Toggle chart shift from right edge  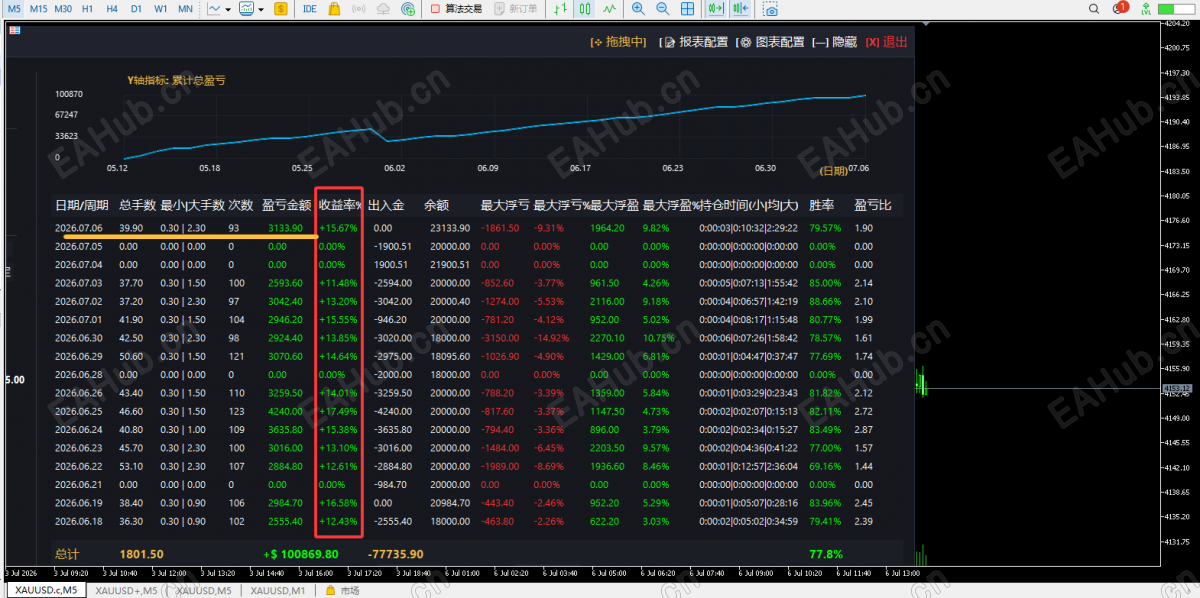coord(740,8)
